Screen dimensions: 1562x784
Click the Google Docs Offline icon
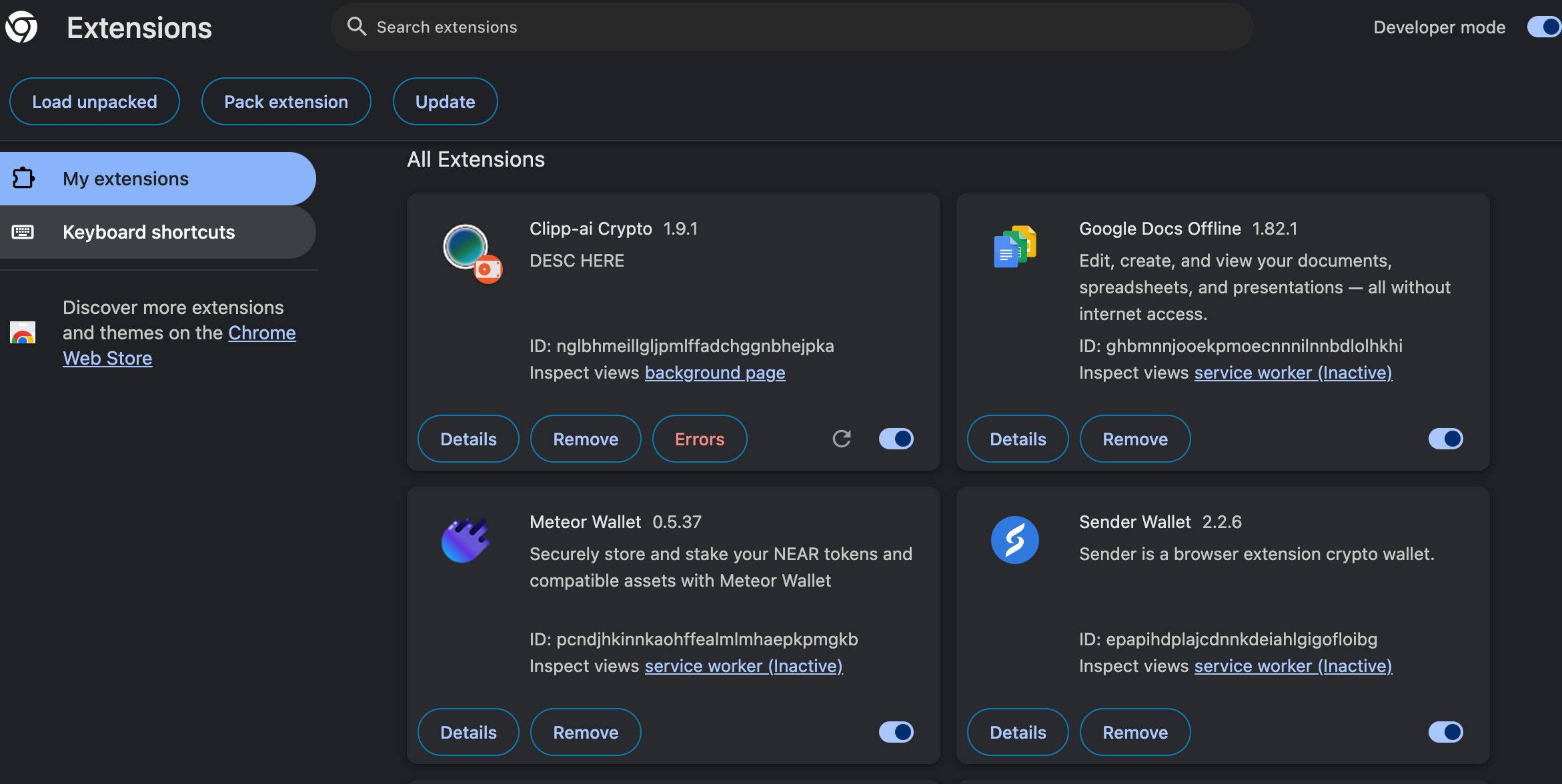tap(1015, 247)
